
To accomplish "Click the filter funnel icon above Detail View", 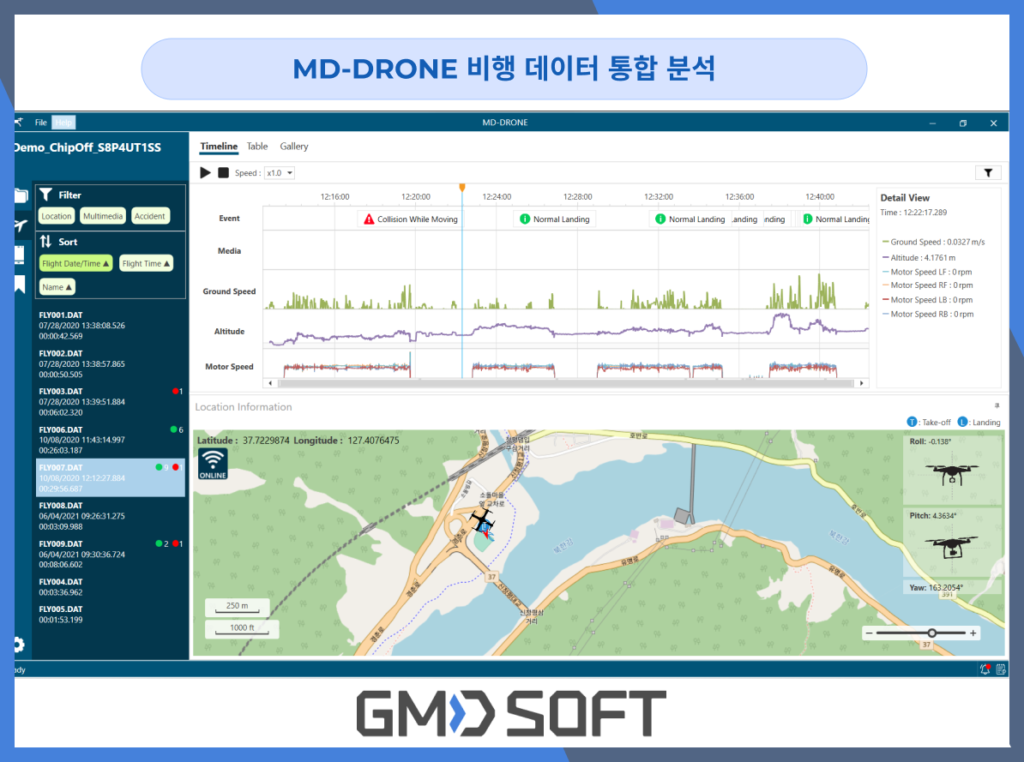I will tap(988, 172).
